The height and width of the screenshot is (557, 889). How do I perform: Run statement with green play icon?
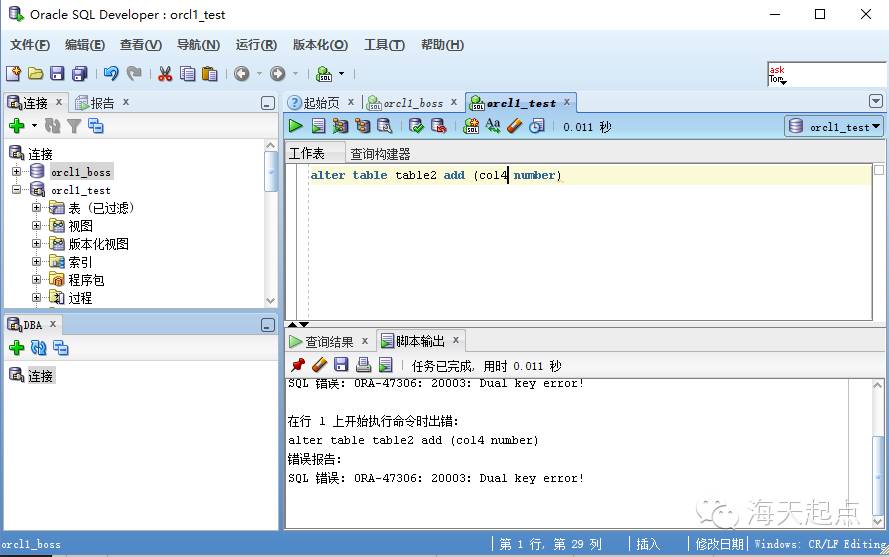[295, 126]
